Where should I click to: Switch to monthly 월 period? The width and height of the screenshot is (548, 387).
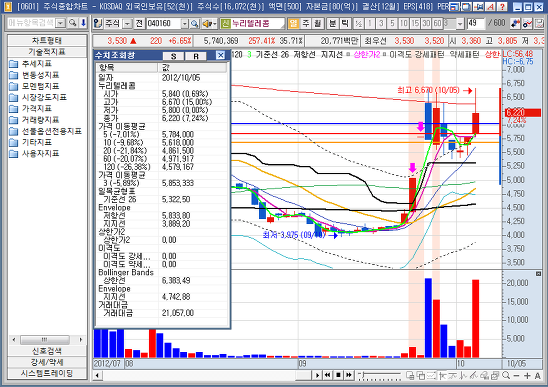click(317, 23)
